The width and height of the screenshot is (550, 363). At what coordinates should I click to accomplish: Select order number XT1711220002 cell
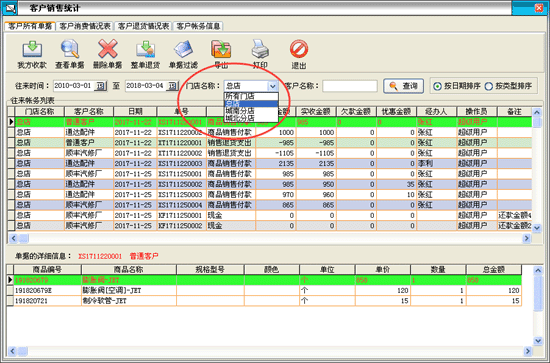[181, 153]
